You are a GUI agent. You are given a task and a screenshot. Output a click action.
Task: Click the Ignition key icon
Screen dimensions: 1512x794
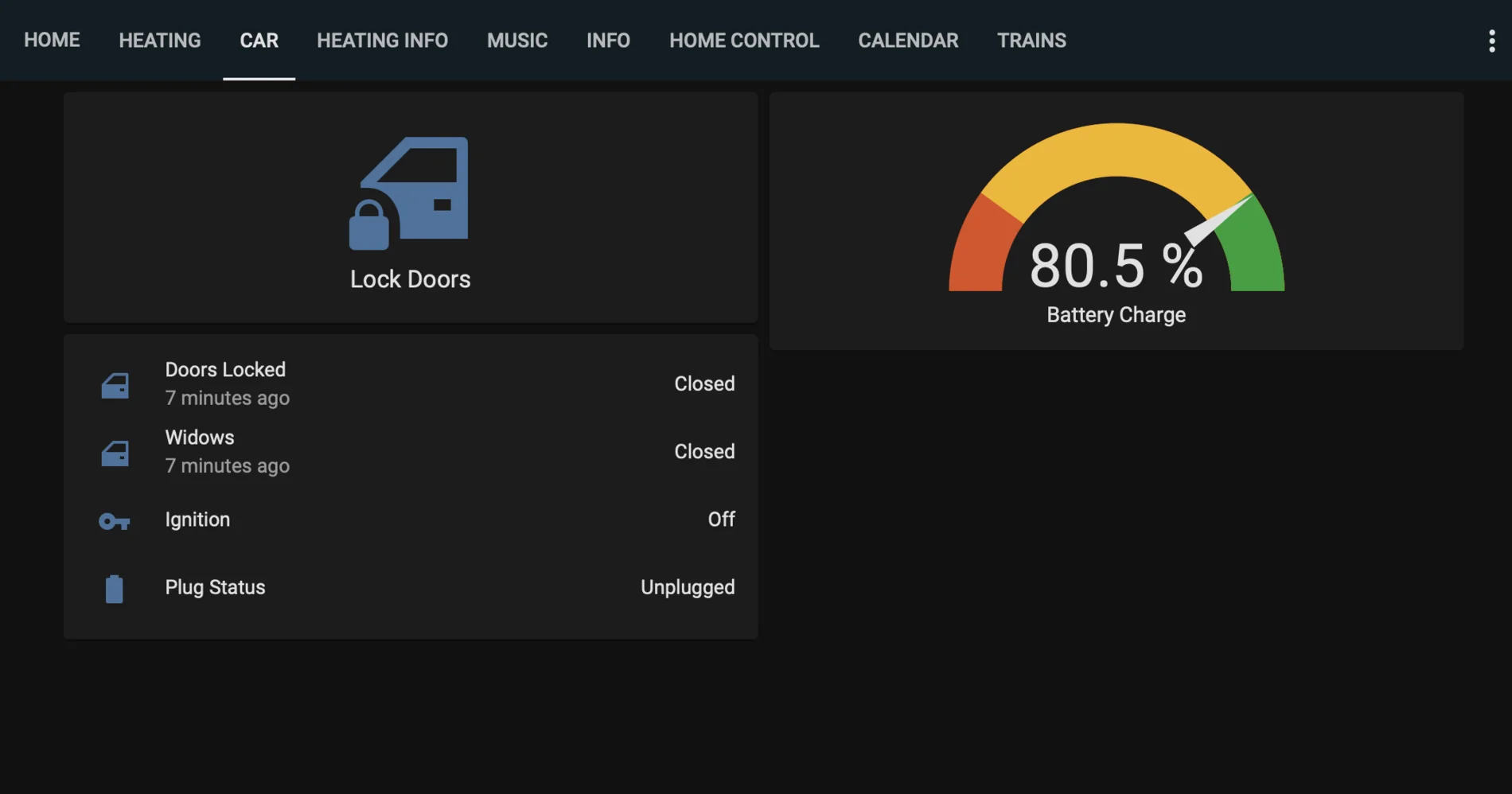[114, 521]
